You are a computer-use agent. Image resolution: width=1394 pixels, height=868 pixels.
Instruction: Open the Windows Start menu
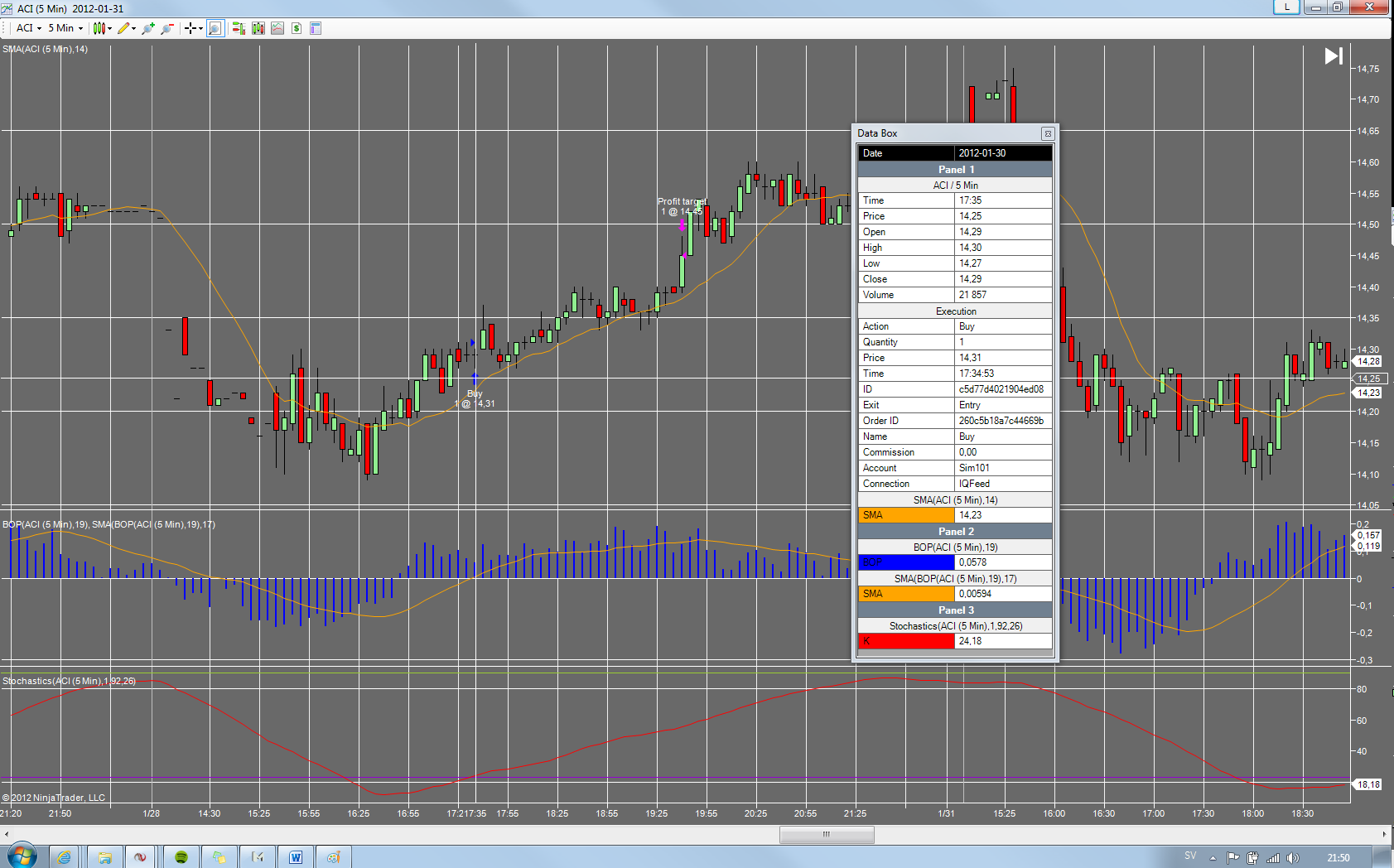click(x=22, y=856)
